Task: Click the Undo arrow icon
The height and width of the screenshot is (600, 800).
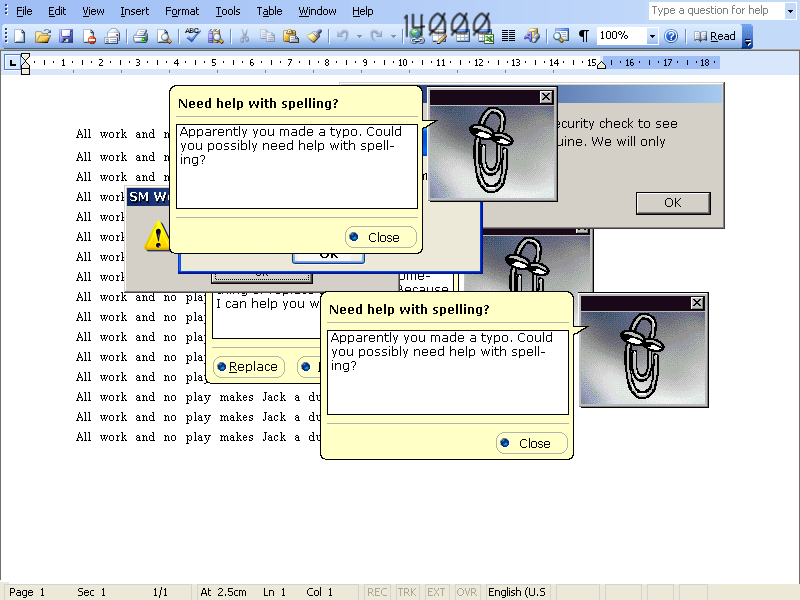Action: click(x=343, y=36)
